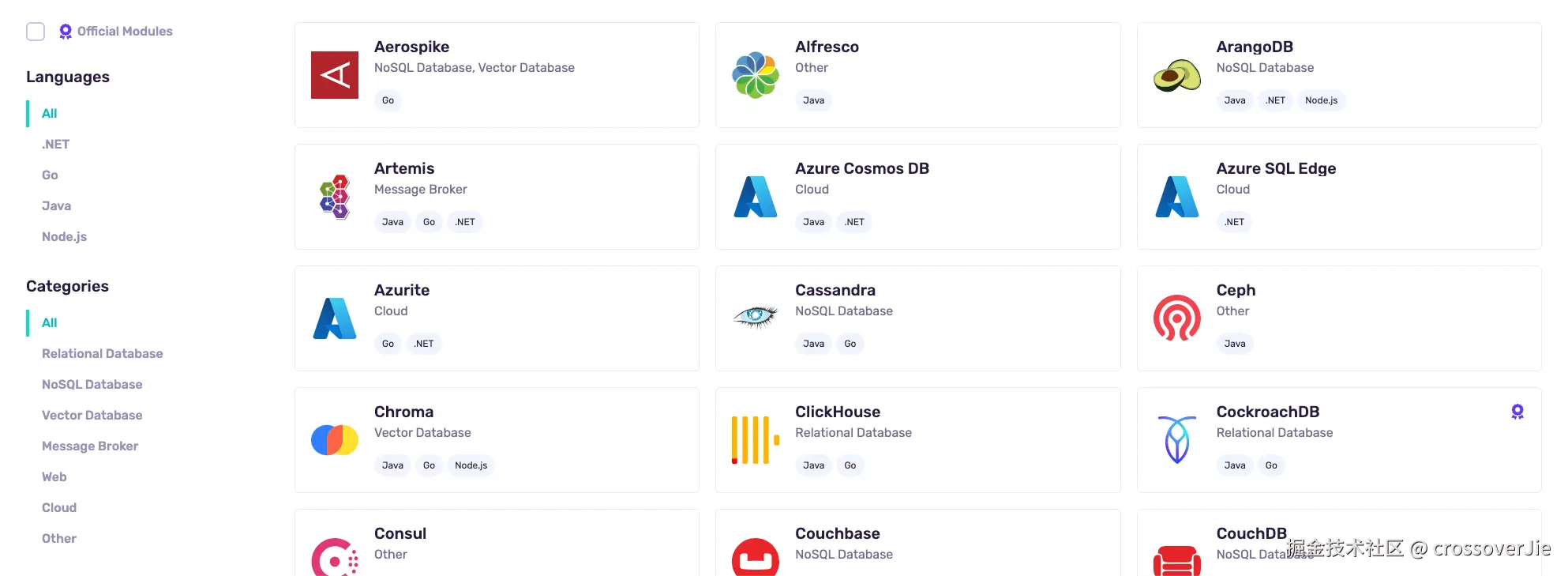Image resolution: width=1568 pixels, height=576 pixels.
Task: Click the ArangoDB avocado logo
Action: [1177, 76]
